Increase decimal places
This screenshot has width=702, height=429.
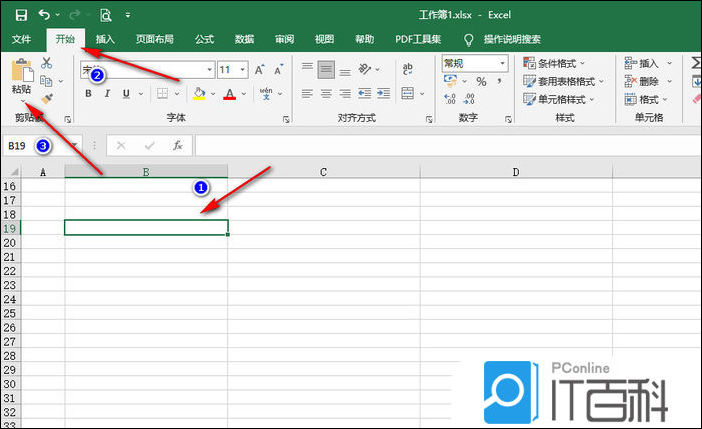[450, 99]
